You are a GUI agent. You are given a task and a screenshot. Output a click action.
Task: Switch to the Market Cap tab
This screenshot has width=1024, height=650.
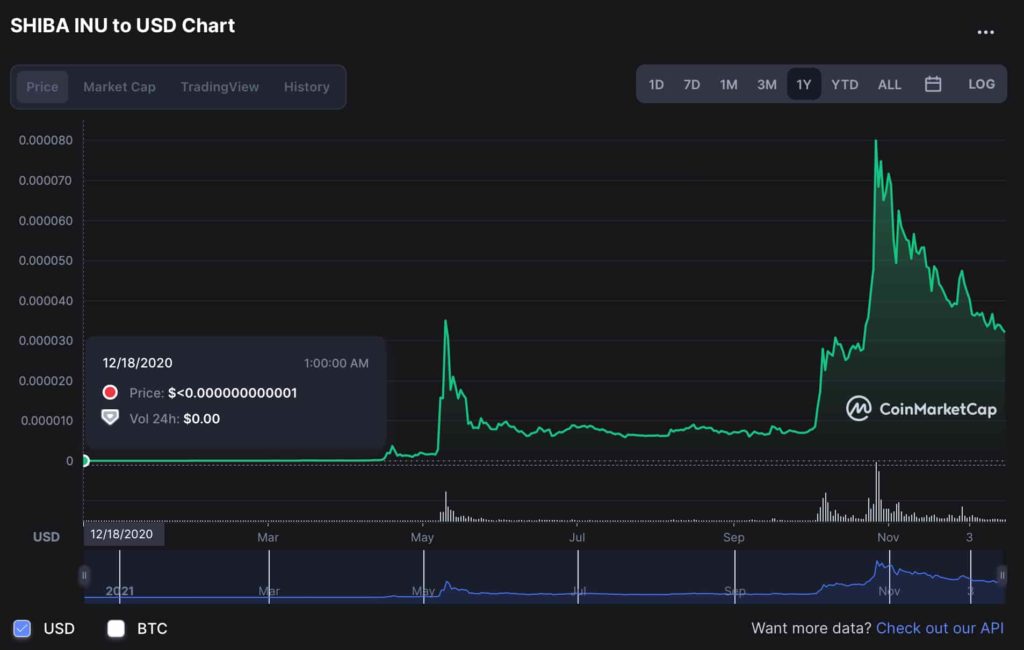[x=120, y=87]
